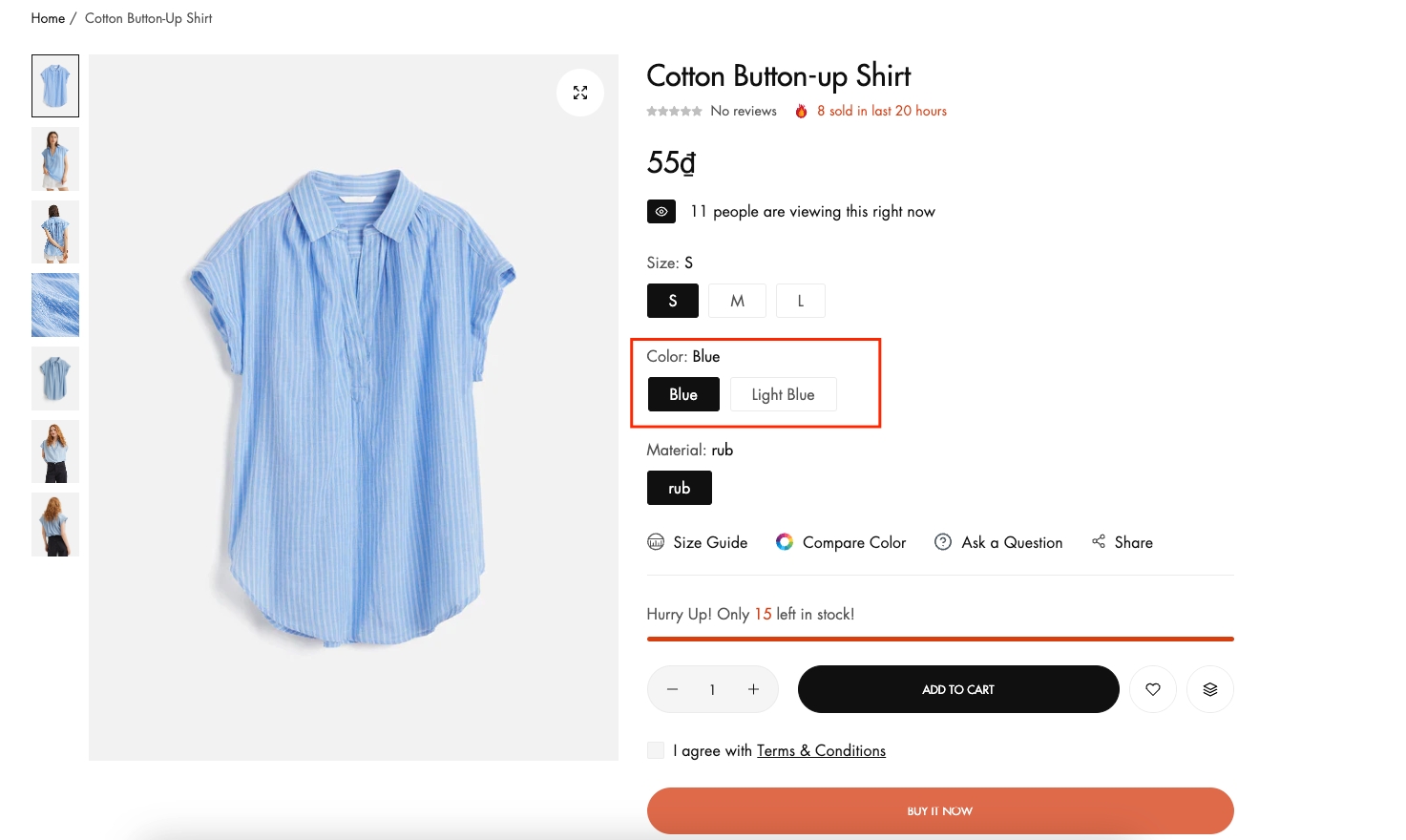Open the Size Guide
The width and height of the screenshot is (1406, 840).
[x=698, y=542]
